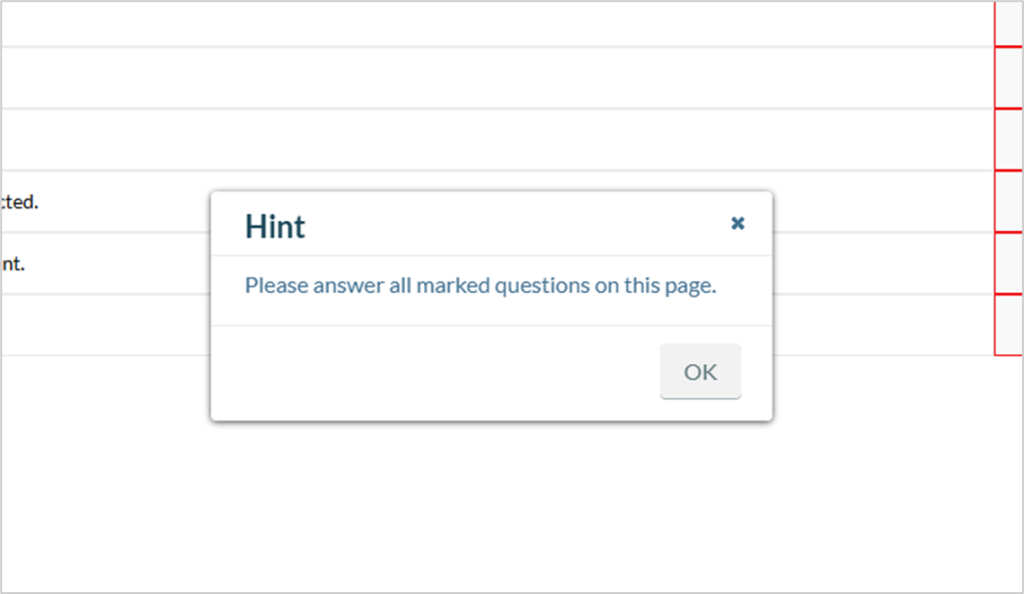Click the word 'marked' in the hint message
Image resolution: width=1024 pixels, height=594 pixels.
click(x=453, y=285)
